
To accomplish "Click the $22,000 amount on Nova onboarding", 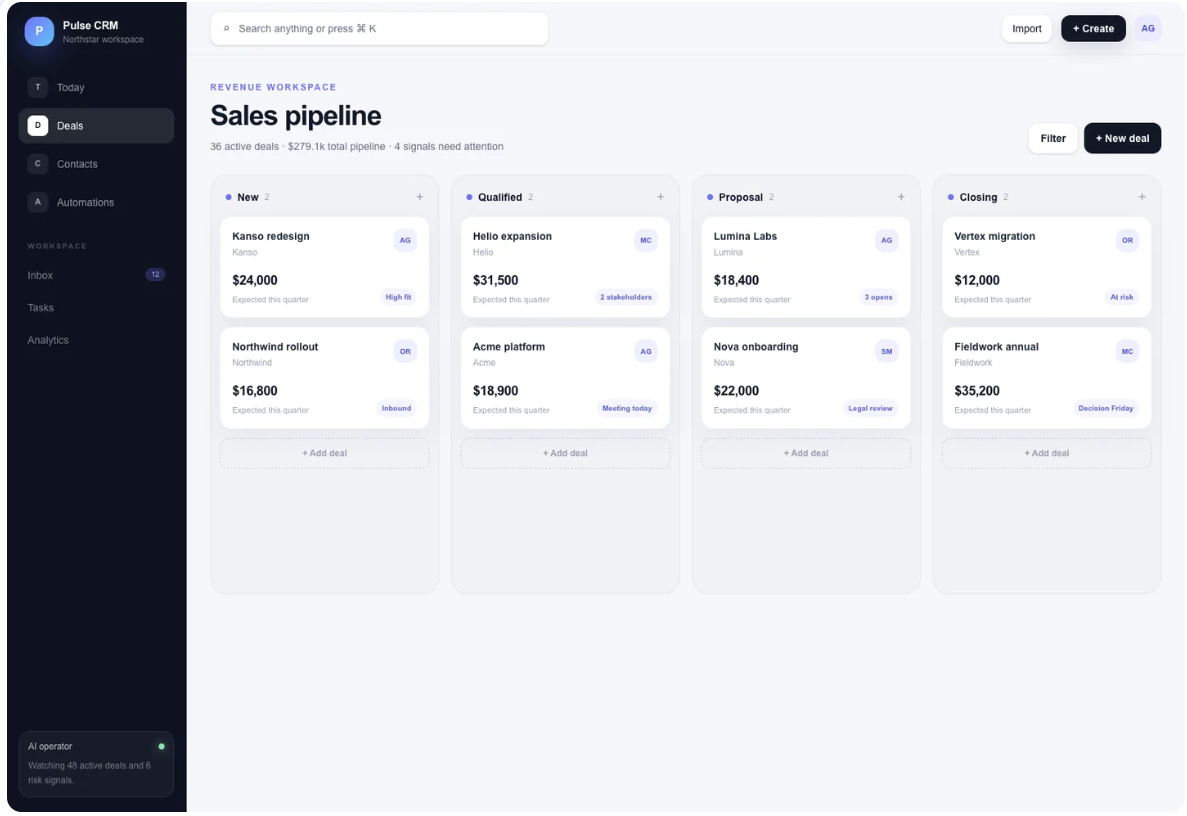I will click(x=736, y=391).
